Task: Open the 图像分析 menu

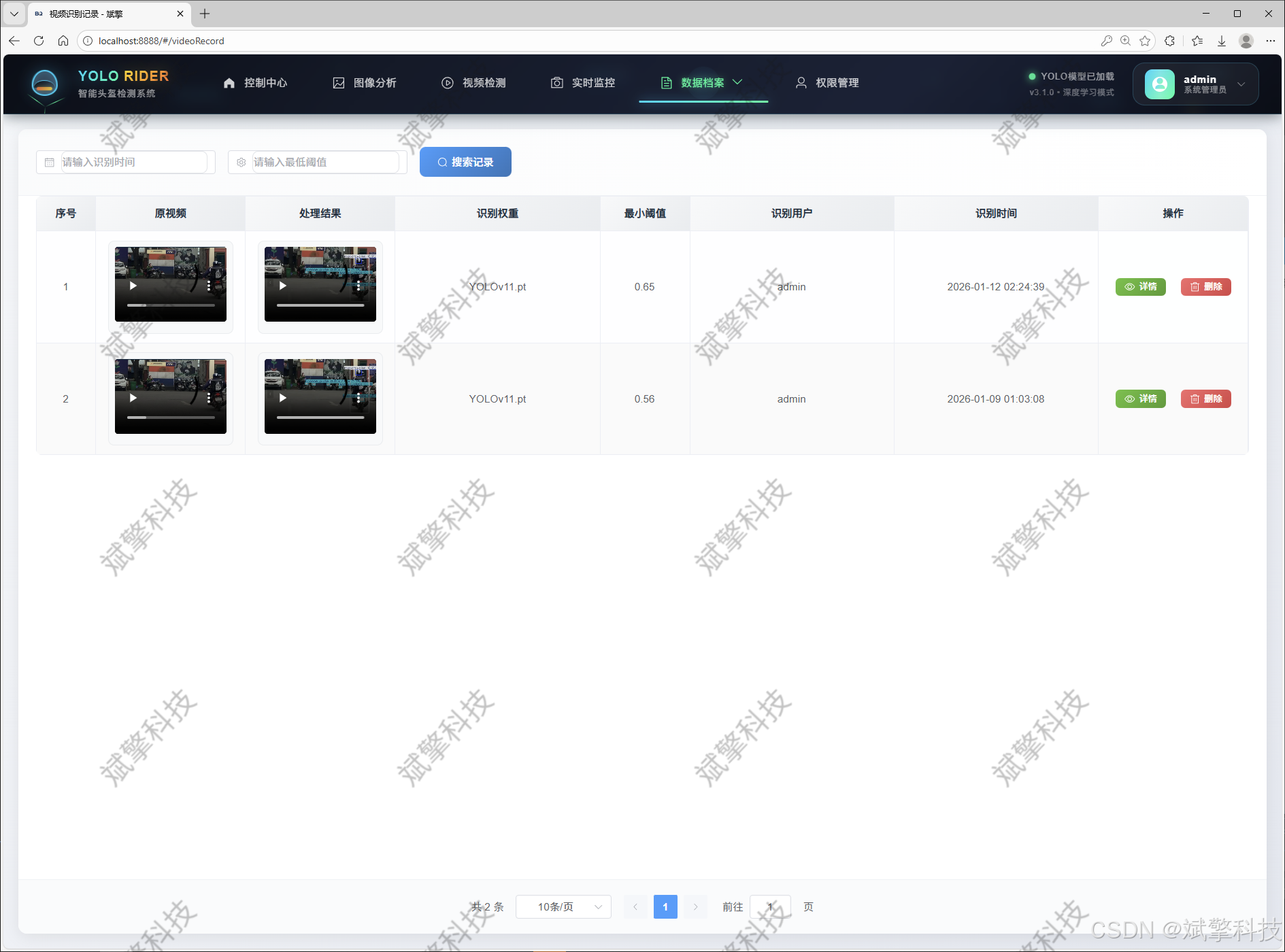Action: click(365, 83)
